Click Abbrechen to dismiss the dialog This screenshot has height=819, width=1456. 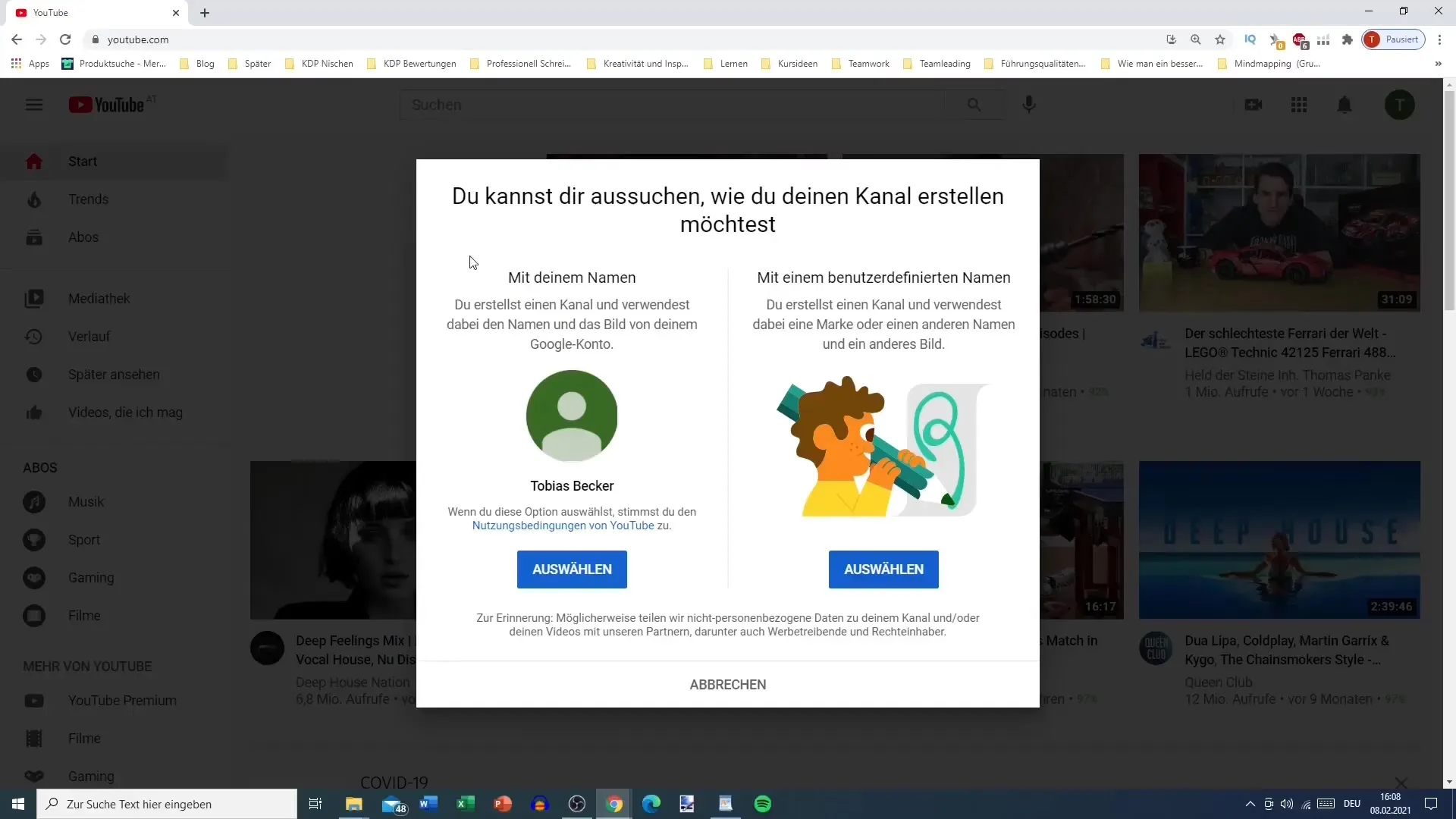tap(728, 684)
